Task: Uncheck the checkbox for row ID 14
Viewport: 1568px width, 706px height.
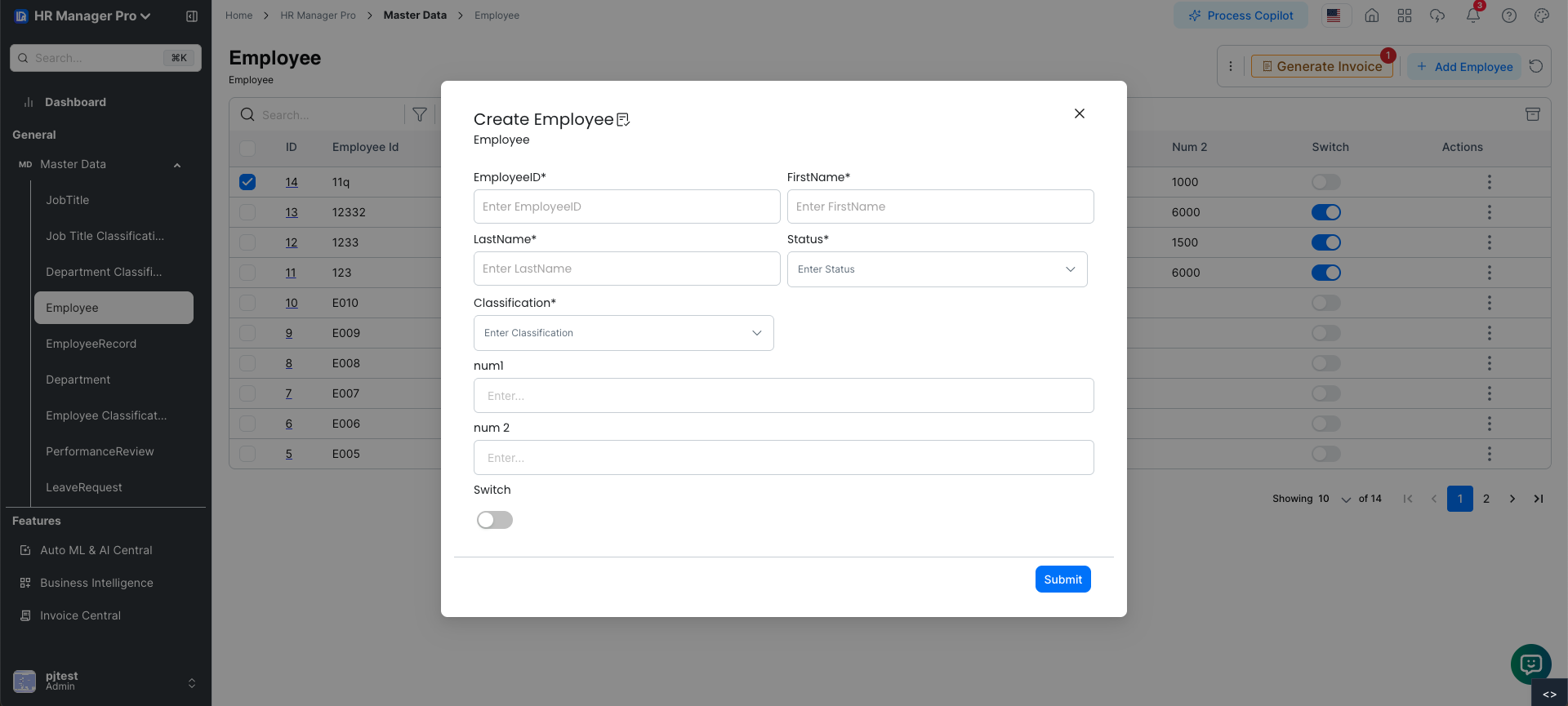Action: click(247, 182)
